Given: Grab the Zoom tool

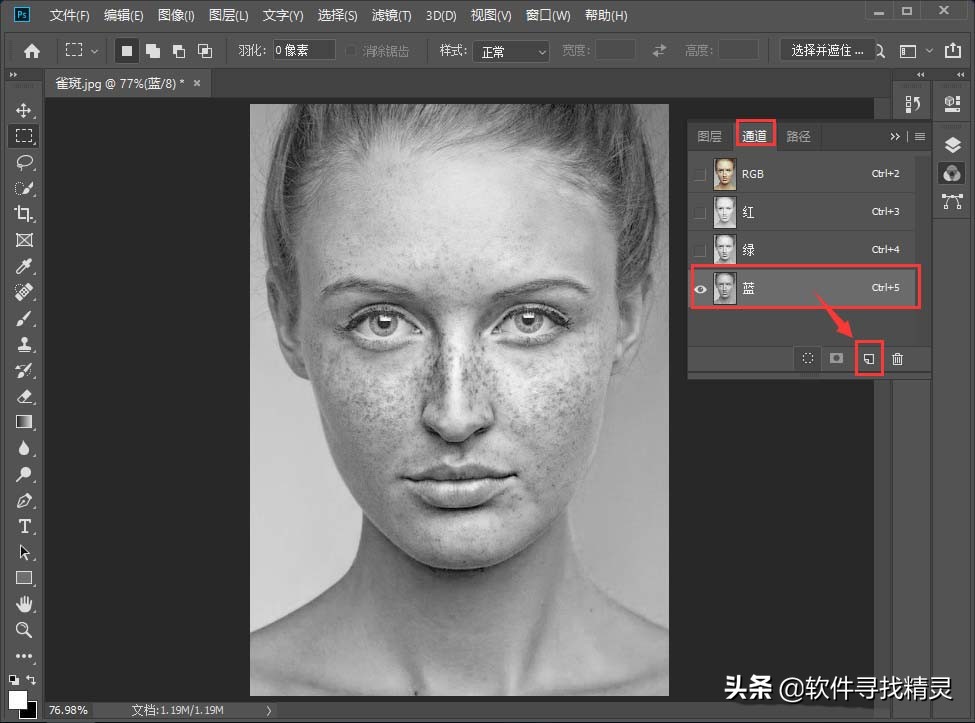Looking at the screenshot, I should (x=24, y=629).
